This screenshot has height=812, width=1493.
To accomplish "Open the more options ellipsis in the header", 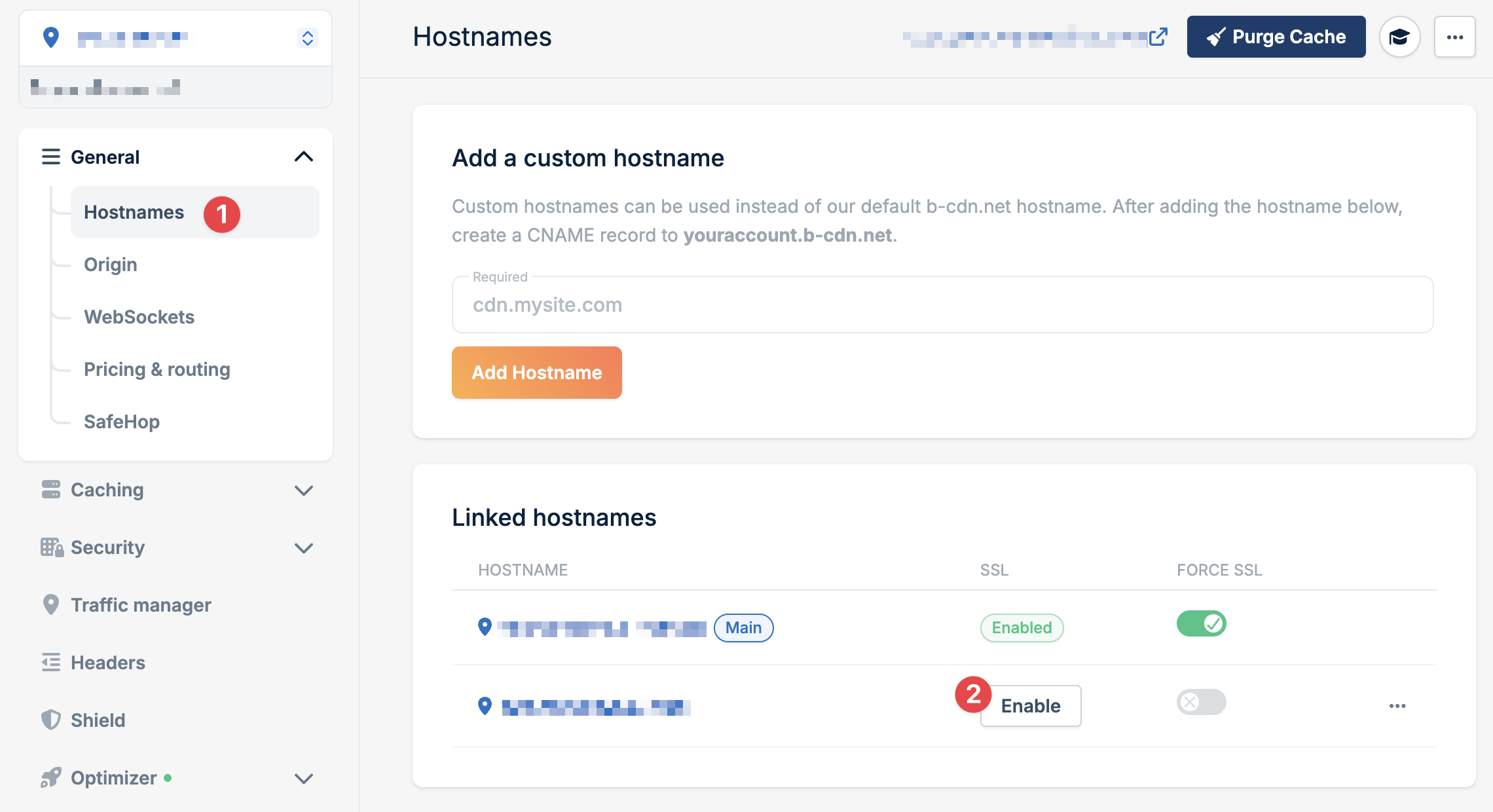I will tap(1455, 37).
